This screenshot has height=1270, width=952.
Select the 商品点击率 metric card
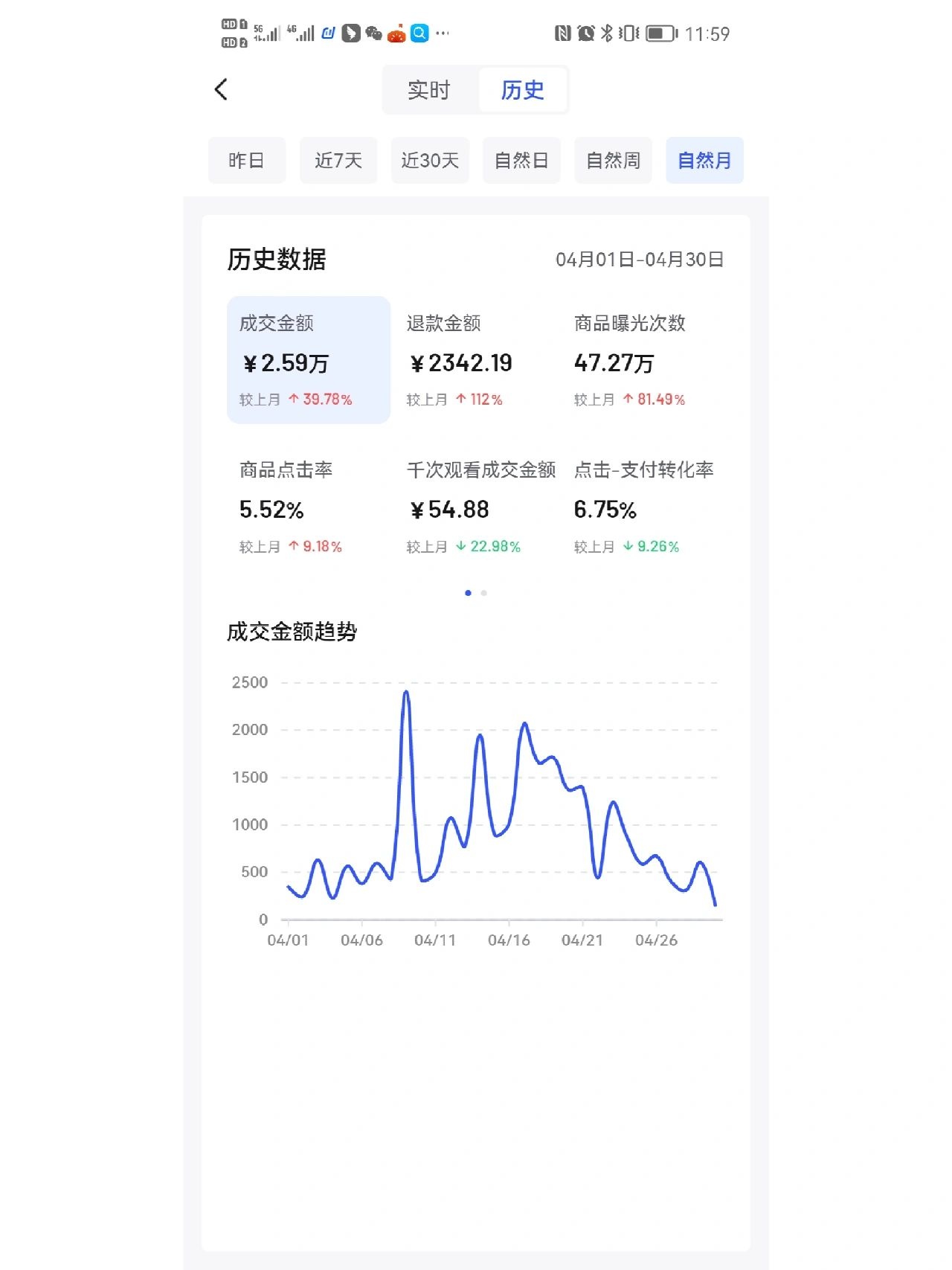coord(309,507)
